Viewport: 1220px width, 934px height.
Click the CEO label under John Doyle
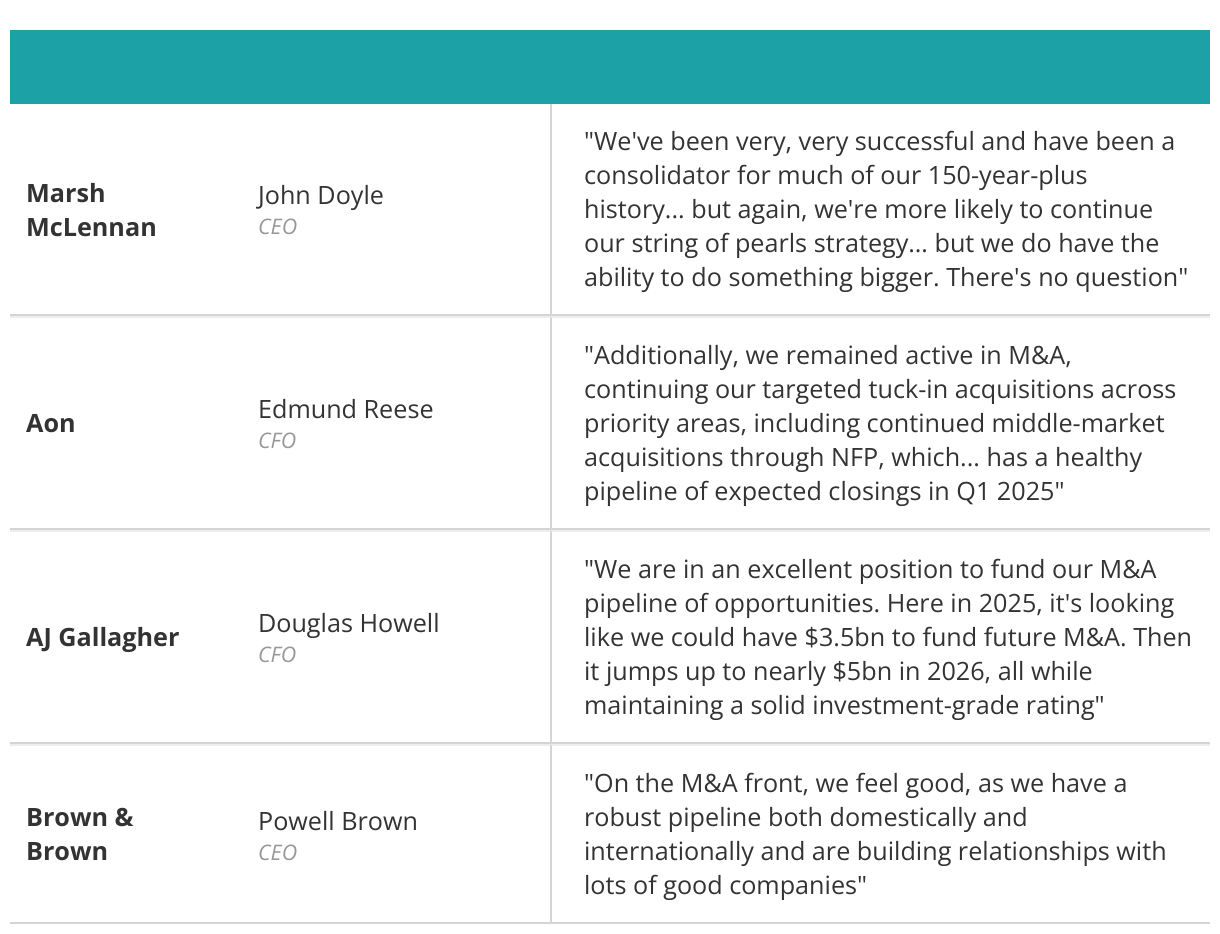pos(277,227)
